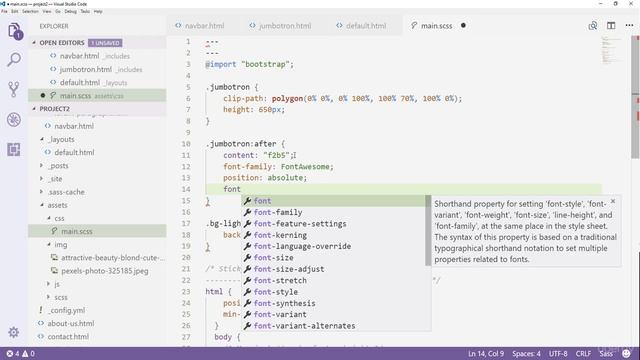Click the unsaved dot on main.scss tab
The height and width of the screenshot is (360, 640).
pos(463,25)
